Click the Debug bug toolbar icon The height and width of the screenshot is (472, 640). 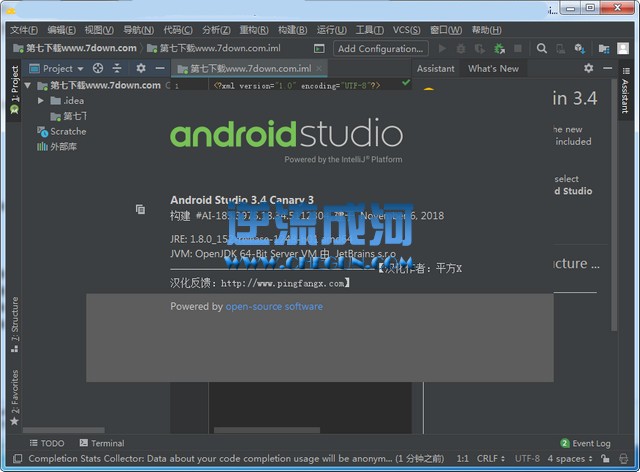(461, 49)
